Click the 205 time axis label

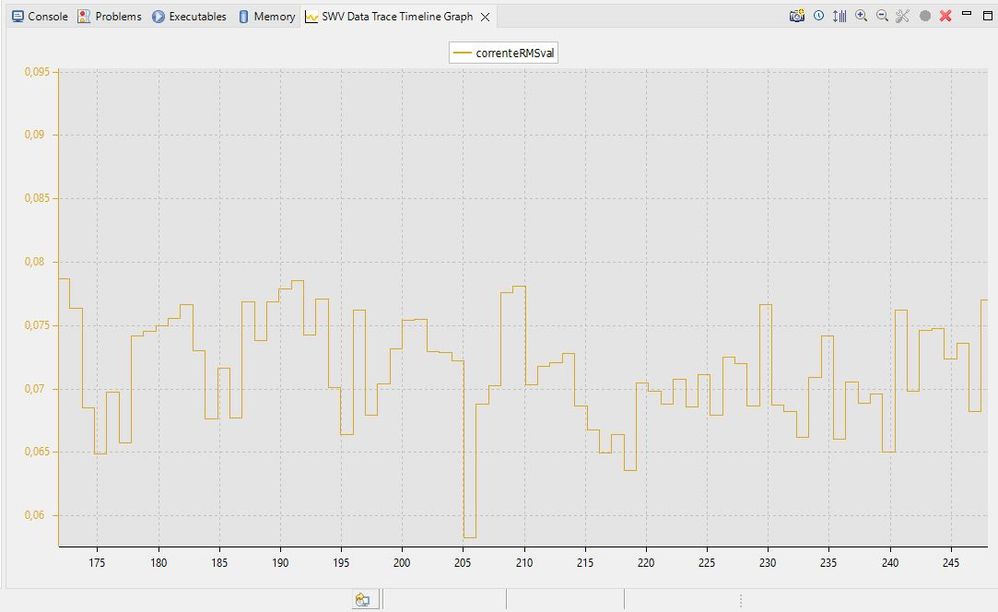463,563
